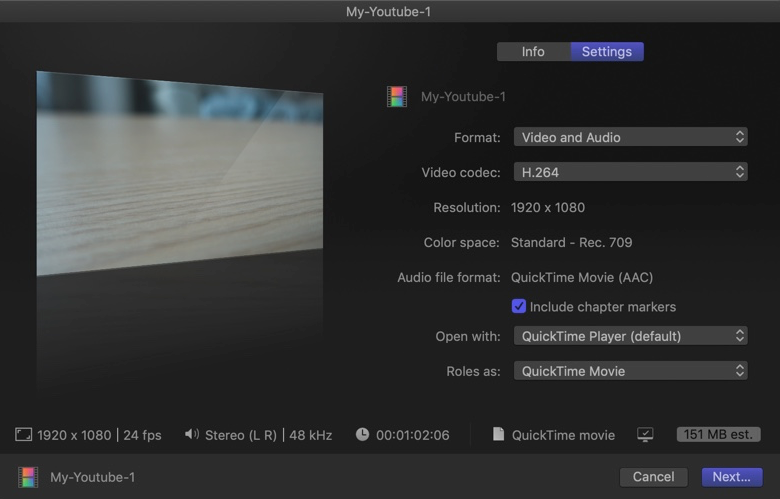Click the Cancel button

(653, 477)
